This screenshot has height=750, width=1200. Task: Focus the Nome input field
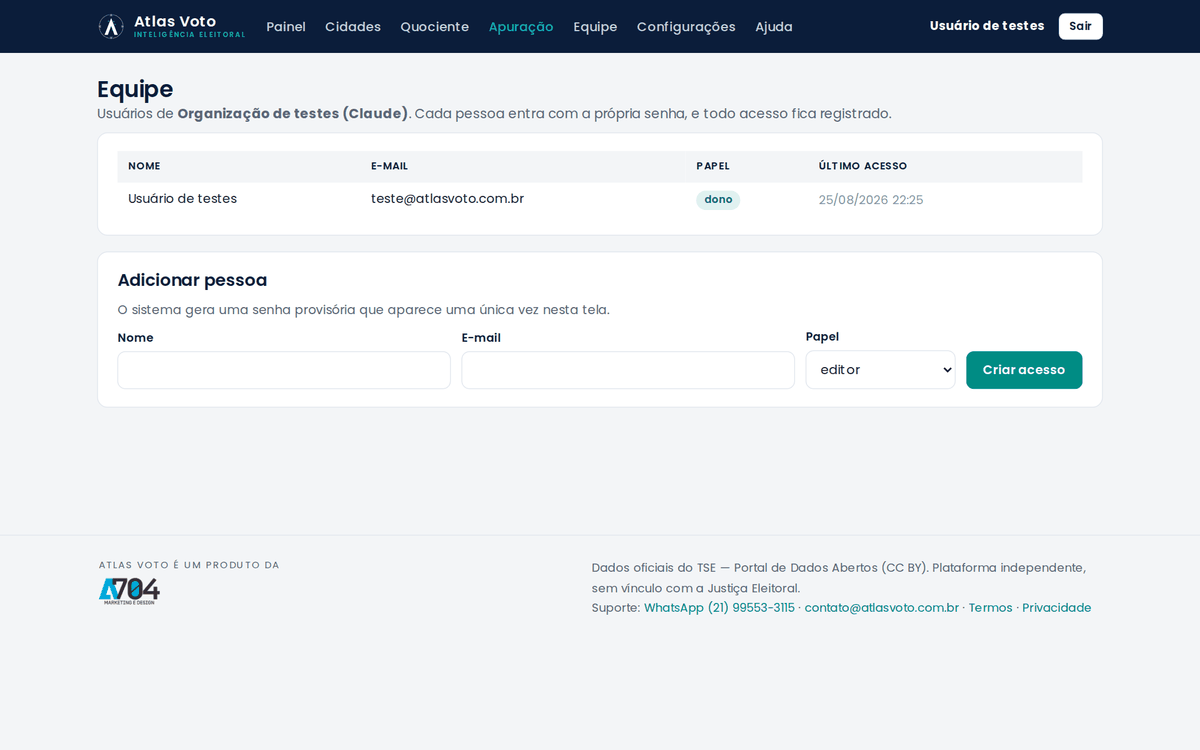tap(284, 370)
